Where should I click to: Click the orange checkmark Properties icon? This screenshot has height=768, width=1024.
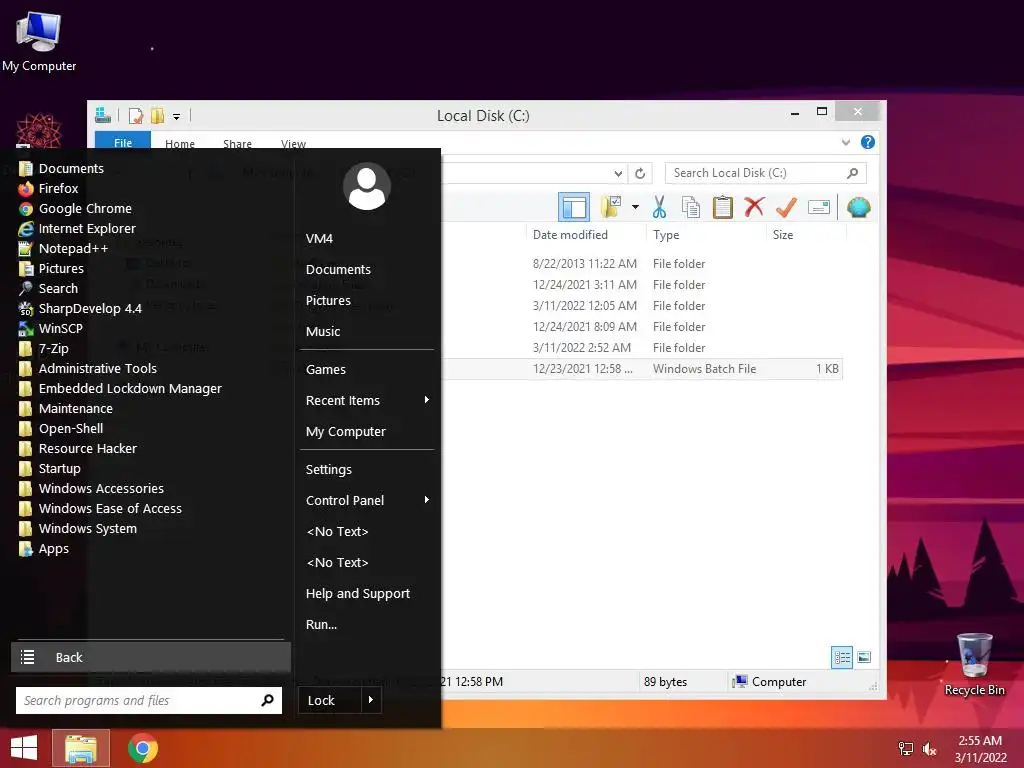[x=786, y=208]
